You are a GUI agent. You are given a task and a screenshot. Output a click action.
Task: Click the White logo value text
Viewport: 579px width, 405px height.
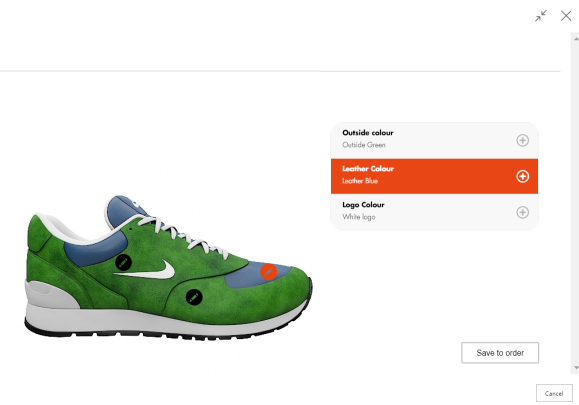[359, 217]
